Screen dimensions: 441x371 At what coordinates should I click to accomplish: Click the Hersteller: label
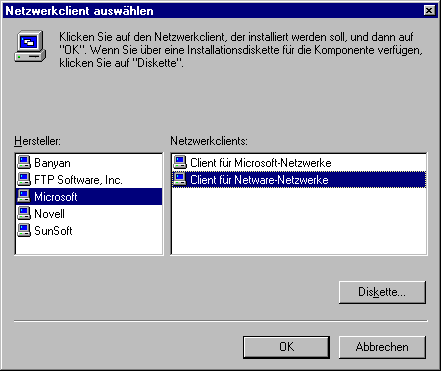point(37,141)
